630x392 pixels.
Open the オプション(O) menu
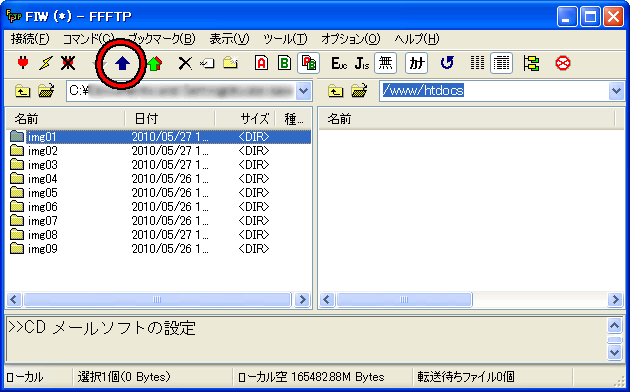(x=350, y=39)
